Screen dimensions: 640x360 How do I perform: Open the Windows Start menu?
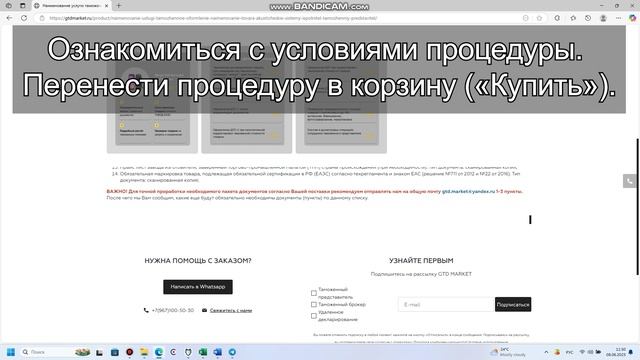(11, 352)
